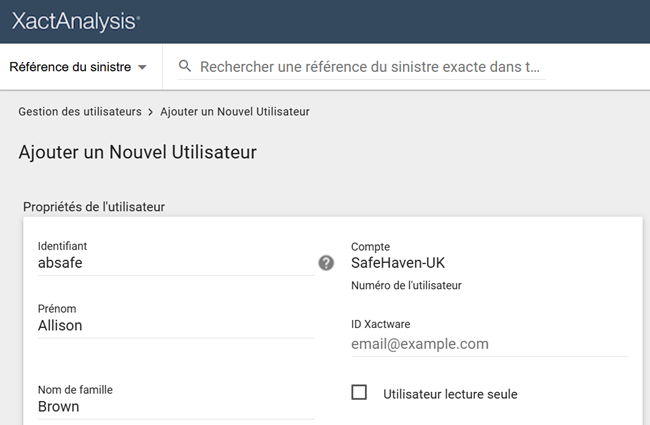The height and width of the screenshot is (425, 650).
Task: Click the Identifiant field containing absafe
Action: pyautogui.click(x=175, y=264)
